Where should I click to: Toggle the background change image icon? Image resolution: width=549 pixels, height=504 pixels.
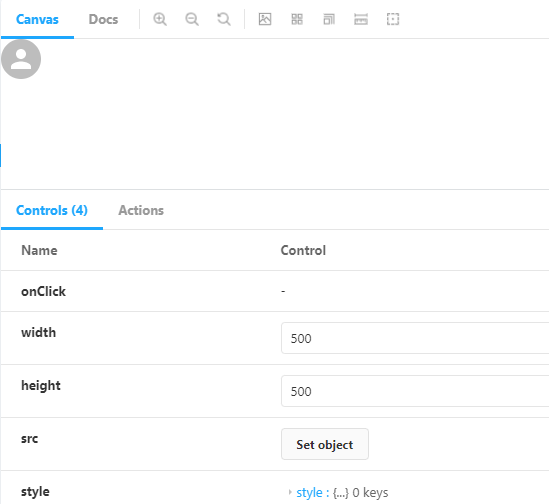pyautogui.click(x=265, y=19)
